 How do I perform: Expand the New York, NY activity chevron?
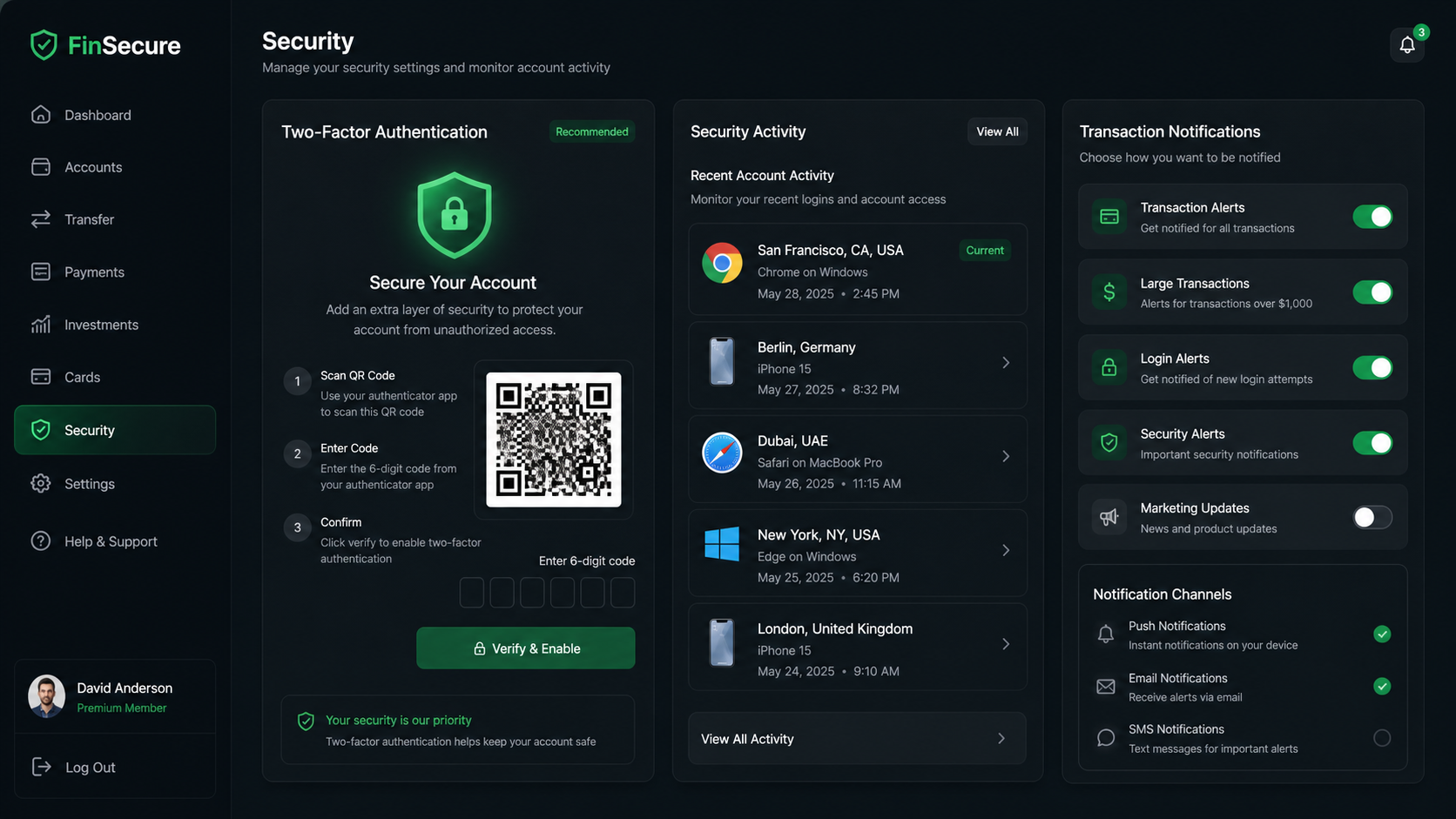click(x=1006, y=551)
